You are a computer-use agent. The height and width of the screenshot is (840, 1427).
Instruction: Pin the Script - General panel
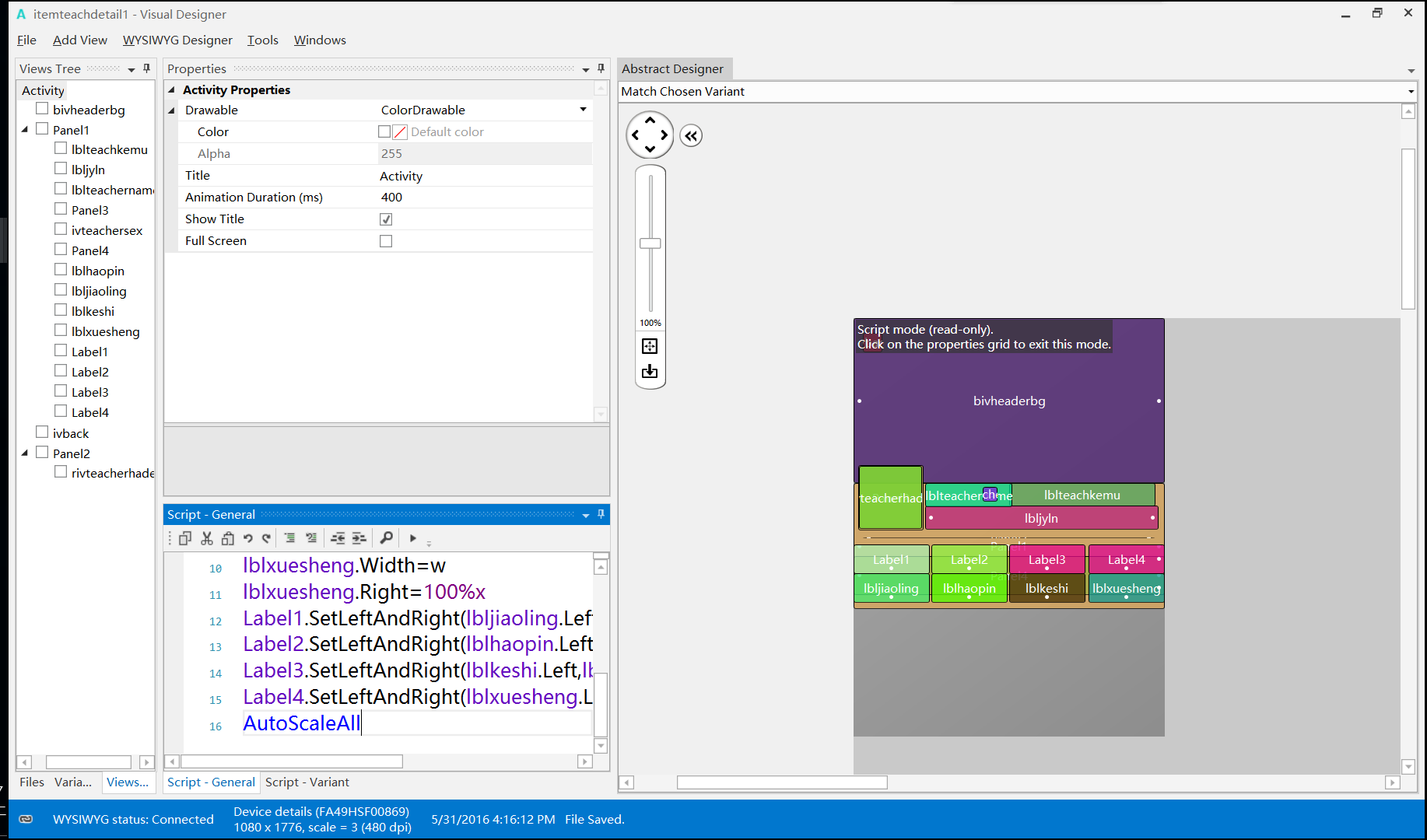pyautogui.click(x=601, y=514)
